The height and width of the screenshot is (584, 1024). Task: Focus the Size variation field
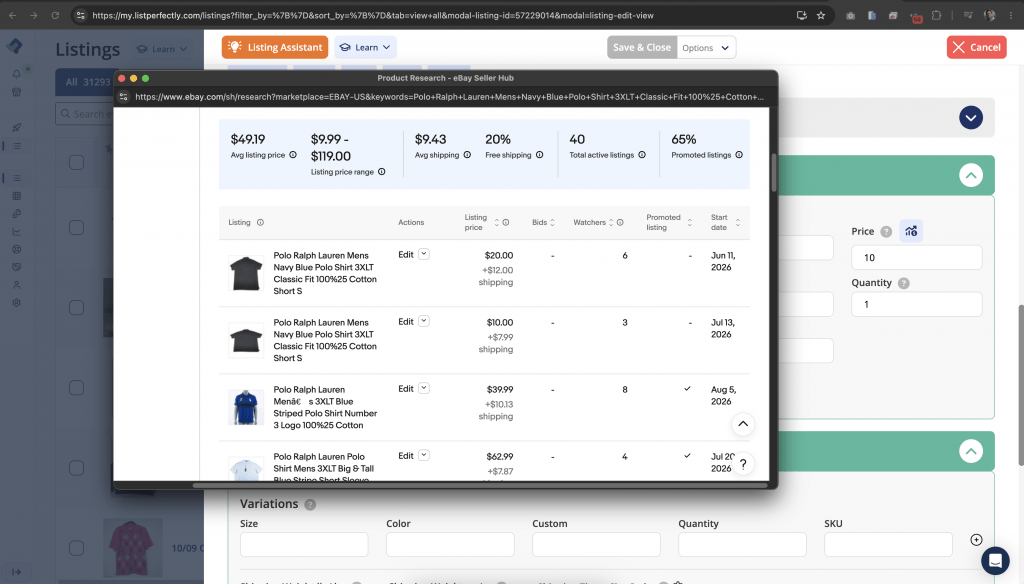[x=304, y=544]
